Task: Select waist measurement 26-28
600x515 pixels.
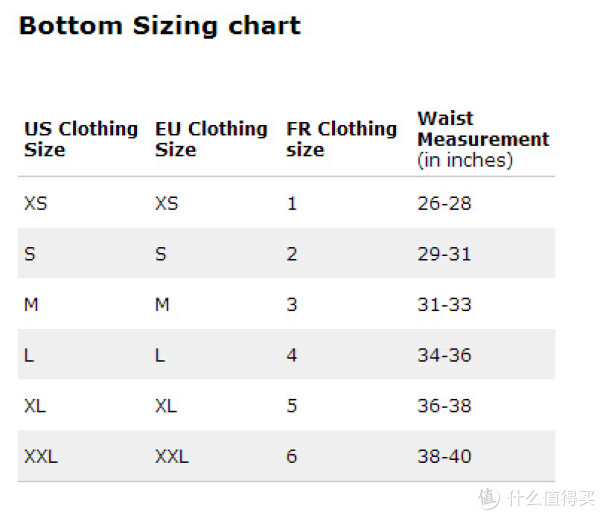Action: click(x=444, y=203)
